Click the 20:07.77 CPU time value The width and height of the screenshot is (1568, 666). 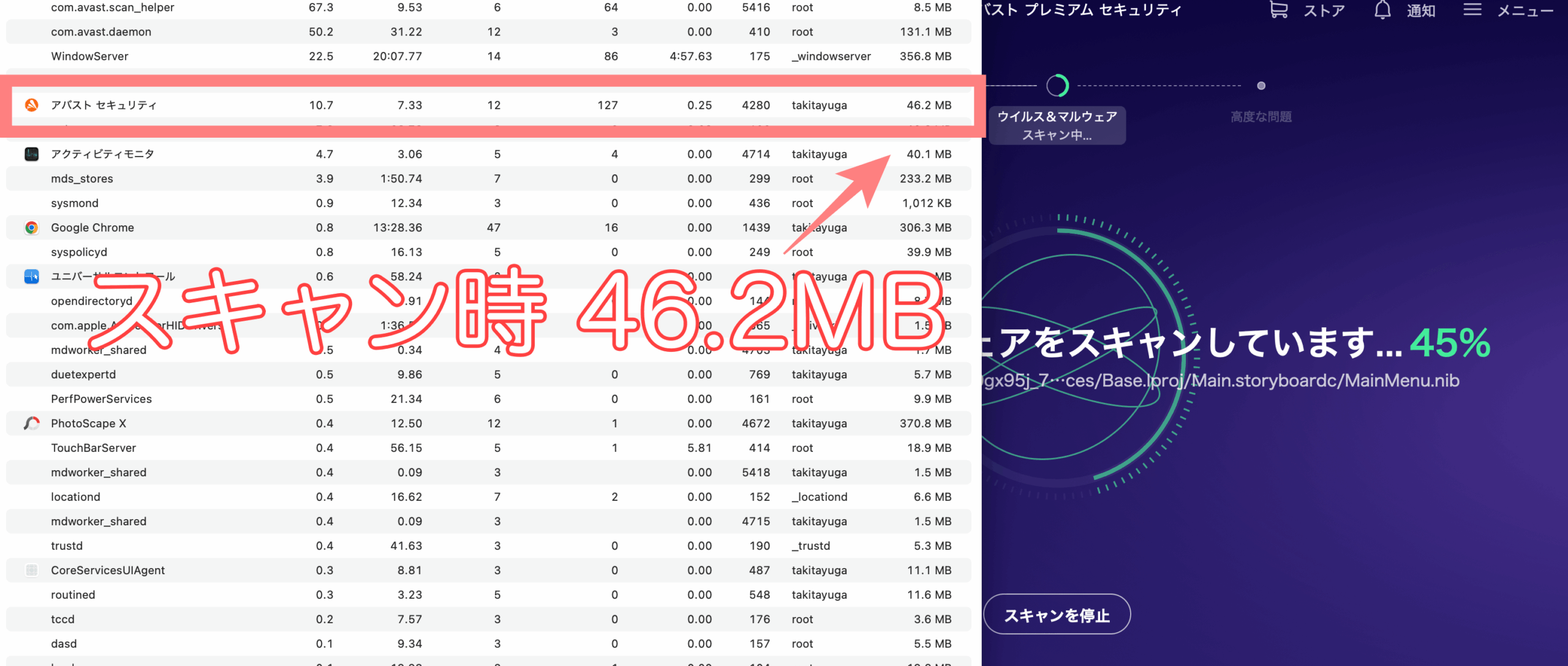pyautogui.click(x=397, y=56)
